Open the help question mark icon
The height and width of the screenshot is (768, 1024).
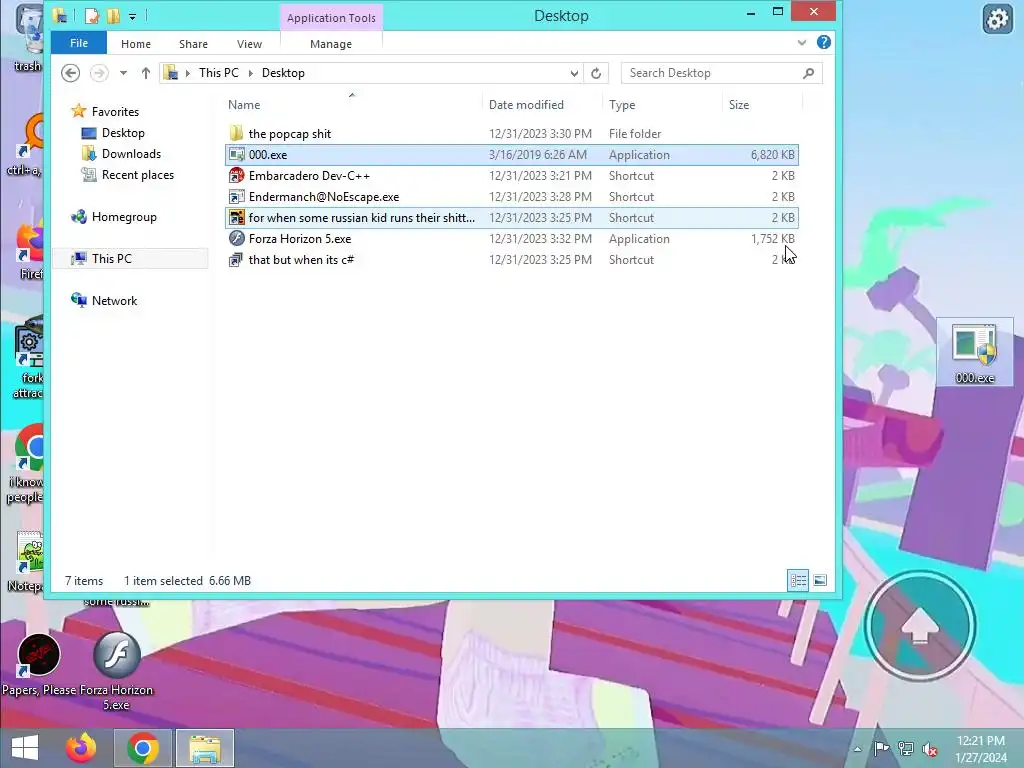pyautogui.click(x=824, y=42)
